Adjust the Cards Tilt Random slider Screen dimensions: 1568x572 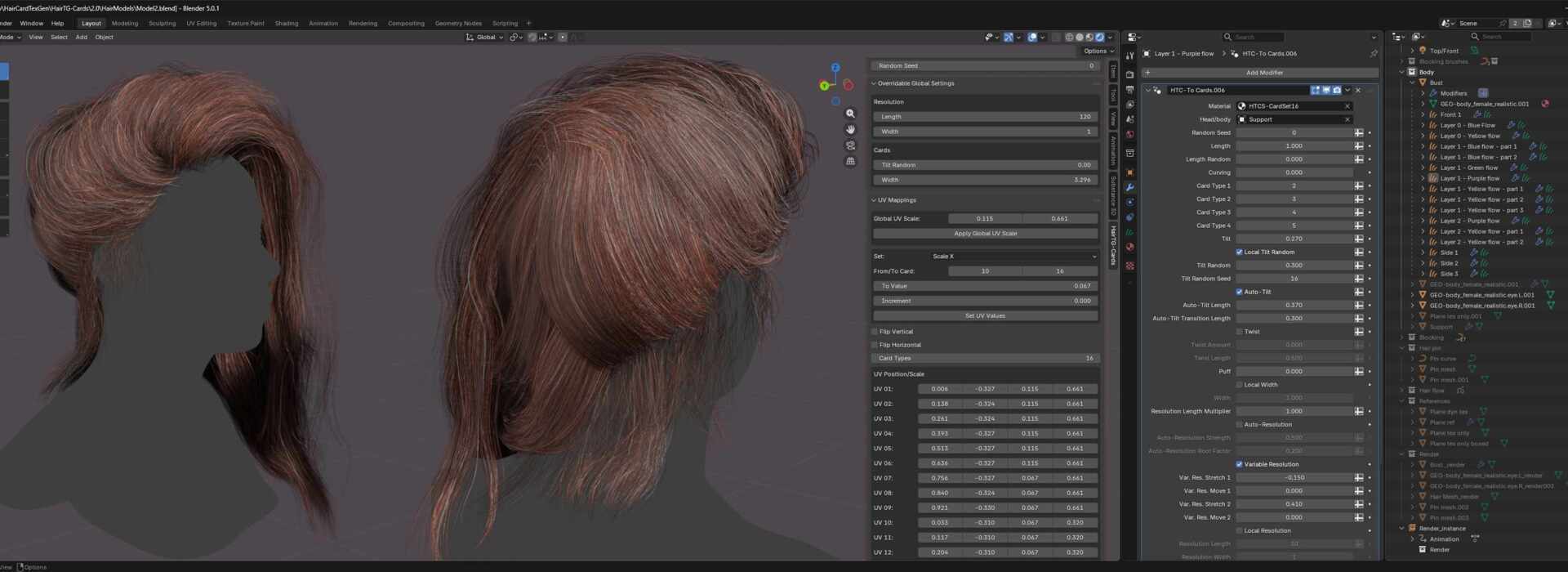[x=985, y=165]
